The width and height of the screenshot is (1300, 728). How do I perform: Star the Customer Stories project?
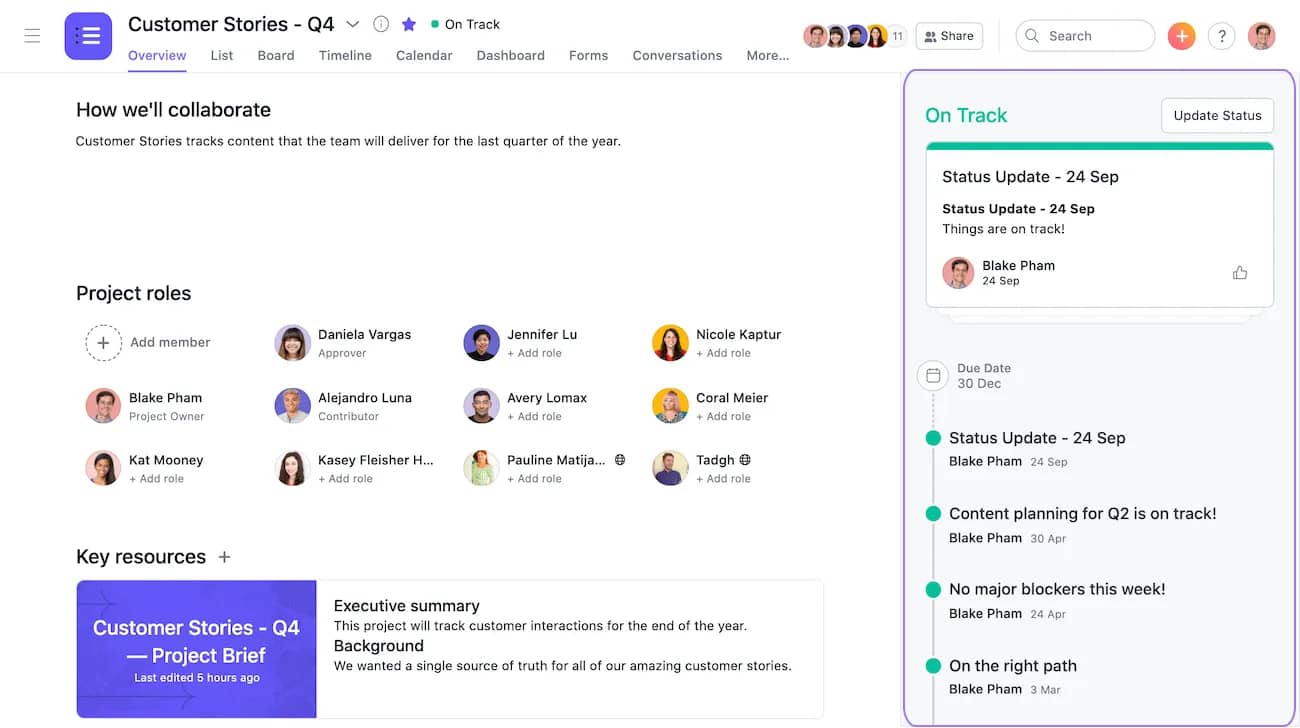click(x=408, y=23)
